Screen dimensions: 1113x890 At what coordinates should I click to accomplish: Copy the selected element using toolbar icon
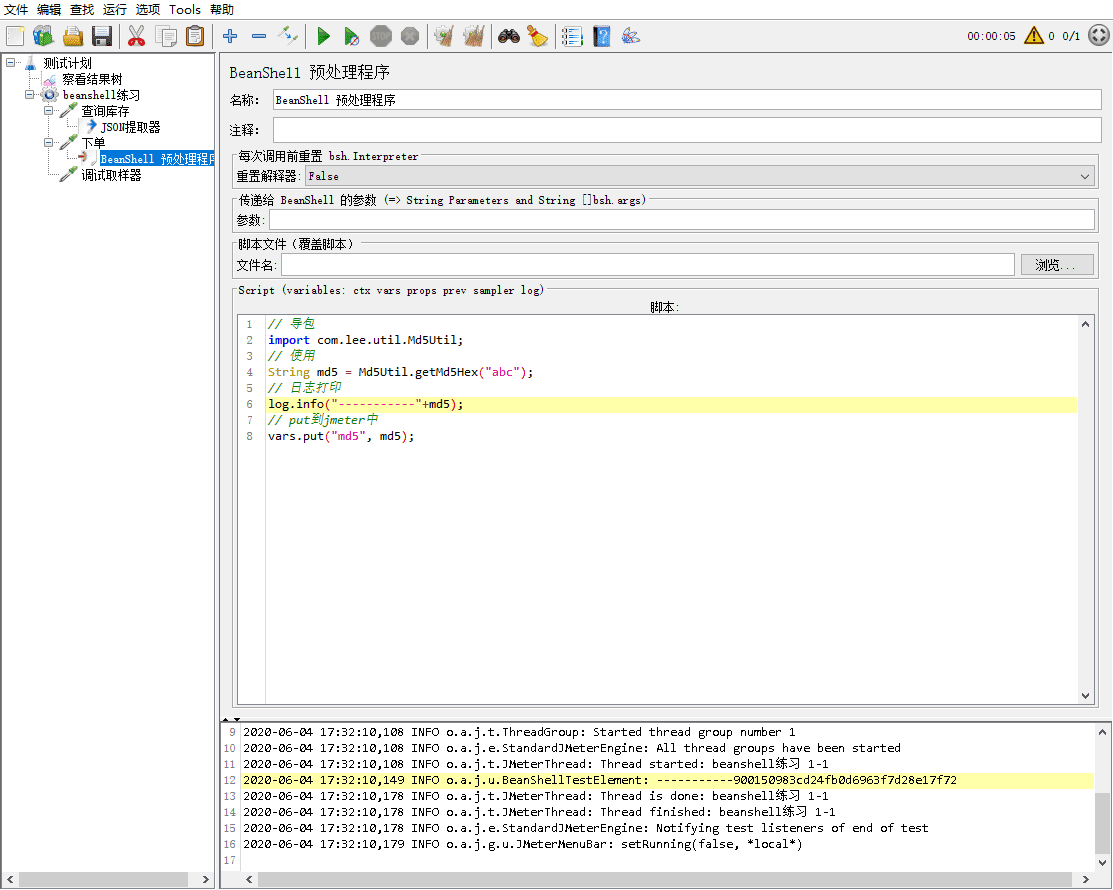coord(166,35)
